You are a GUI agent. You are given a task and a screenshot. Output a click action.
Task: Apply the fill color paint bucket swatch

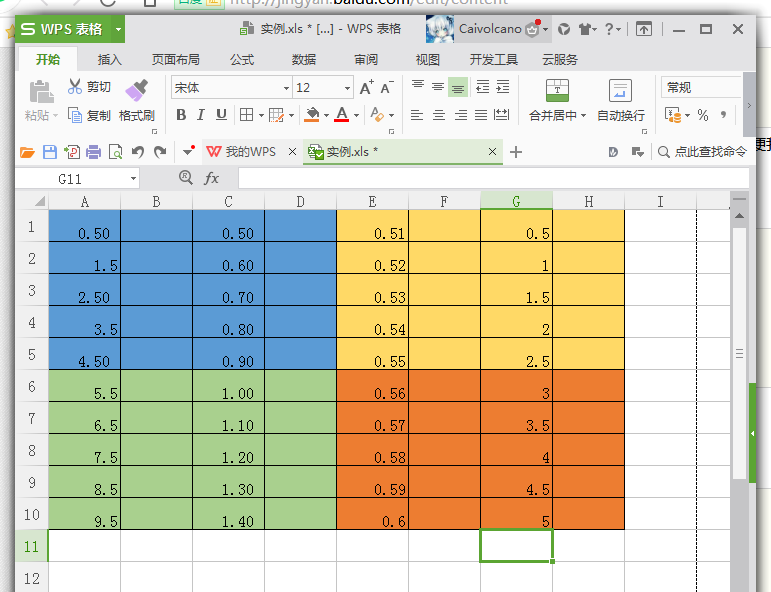click(311, 115)
